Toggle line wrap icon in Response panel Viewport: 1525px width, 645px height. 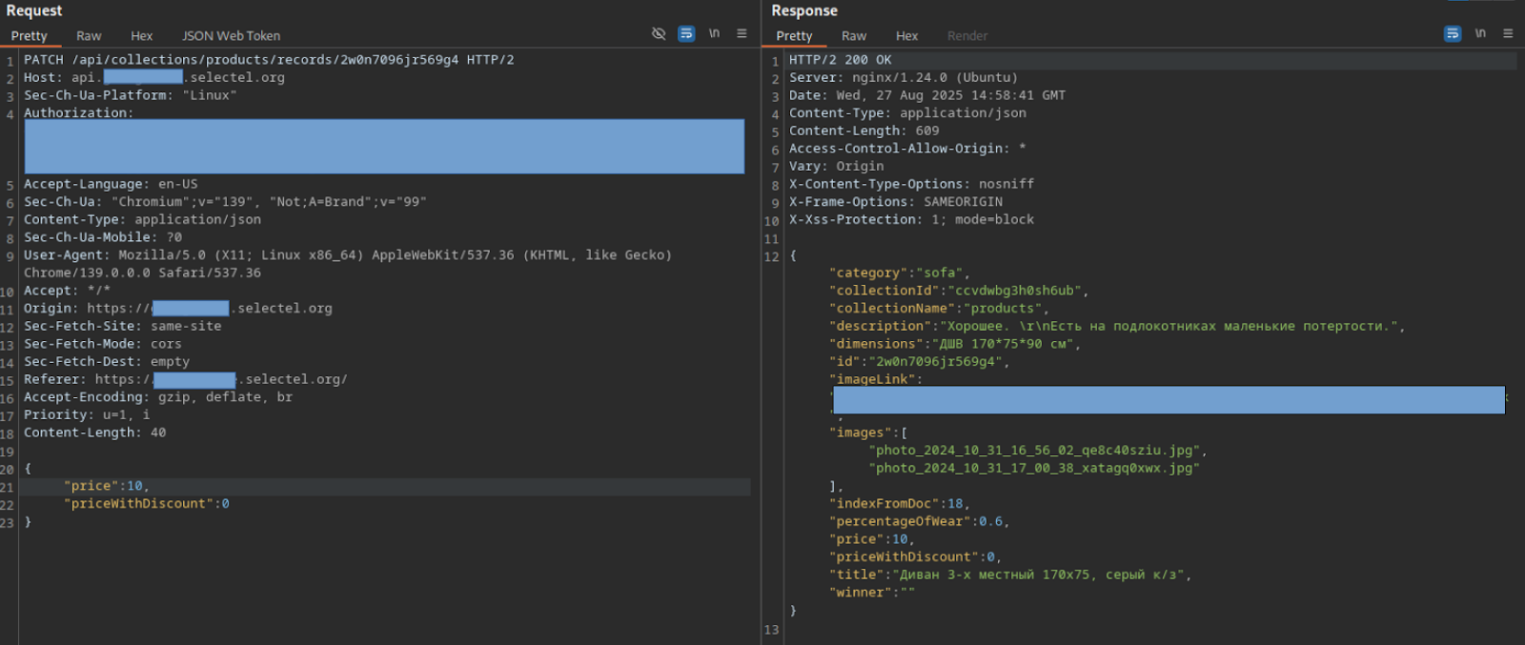tap(1452, 34)
